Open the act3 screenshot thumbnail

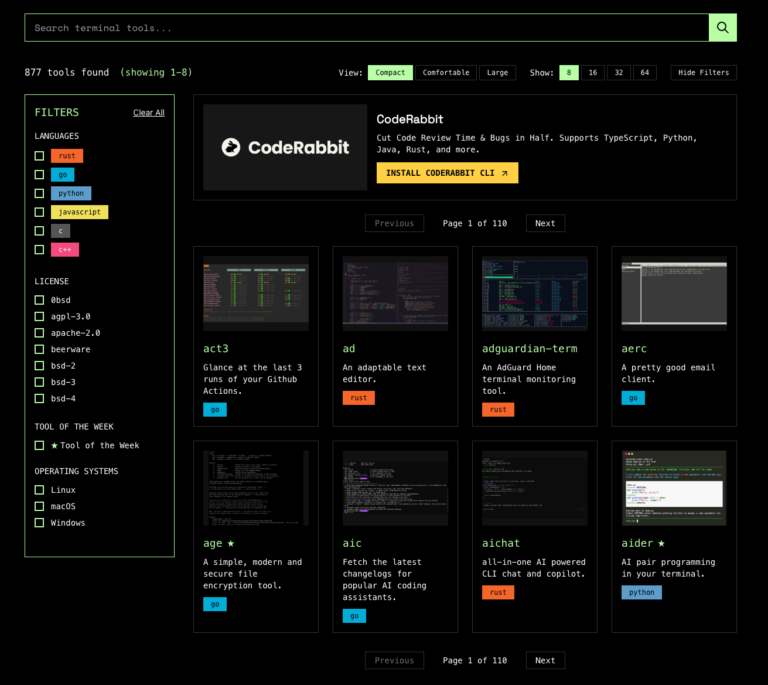click(256, 293)
